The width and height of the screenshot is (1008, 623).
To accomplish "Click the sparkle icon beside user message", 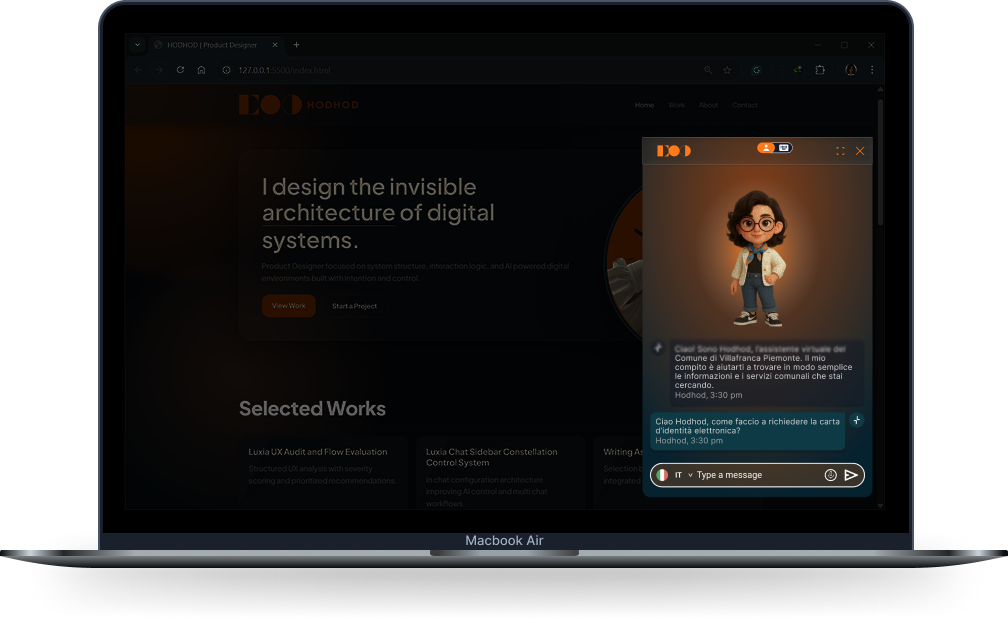I will click(x=857, y=420).
